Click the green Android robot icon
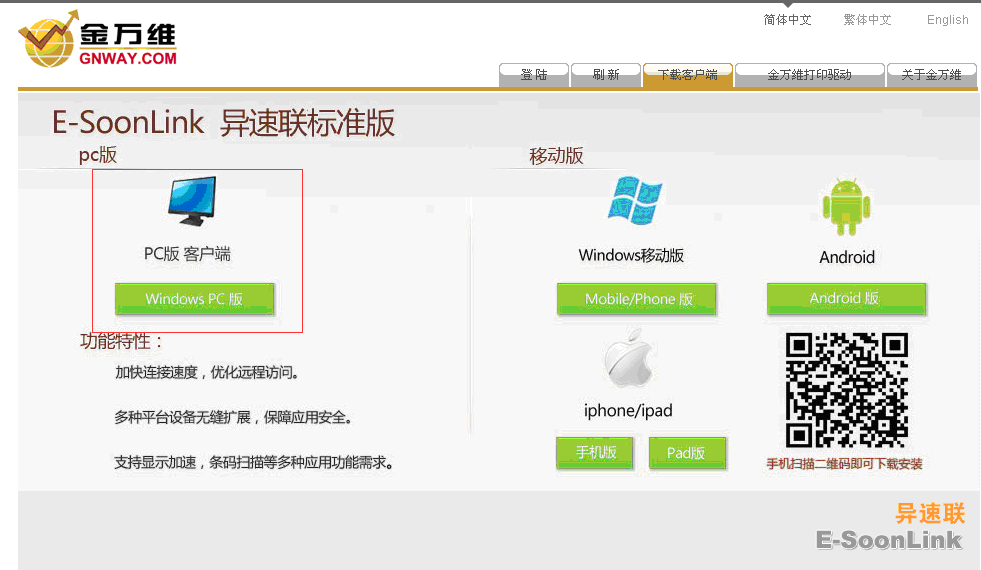The height and width of the screenshot is (570, 981). click(846, 206)
